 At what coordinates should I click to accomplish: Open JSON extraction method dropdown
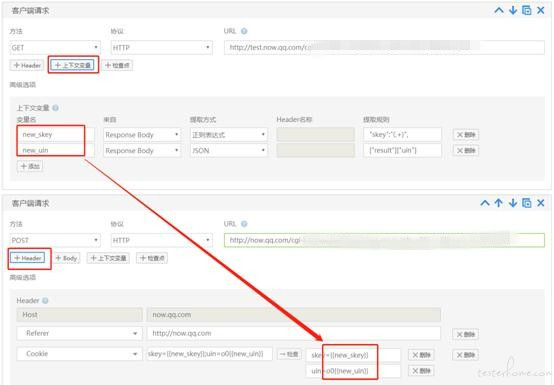click(x=229, y=150)
